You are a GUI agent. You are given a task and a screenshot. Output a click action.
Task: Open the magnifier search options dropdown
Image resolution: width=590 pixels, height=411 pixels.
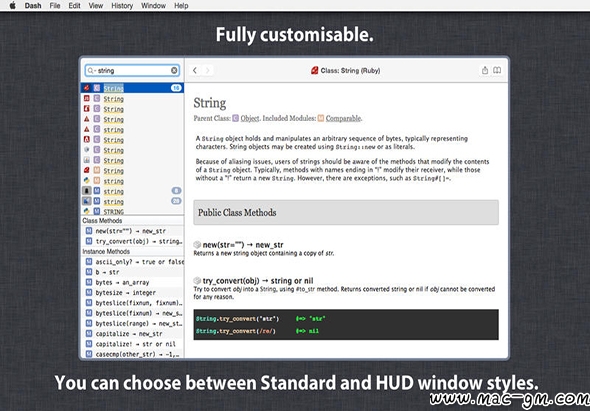click(x=91, y=70)
